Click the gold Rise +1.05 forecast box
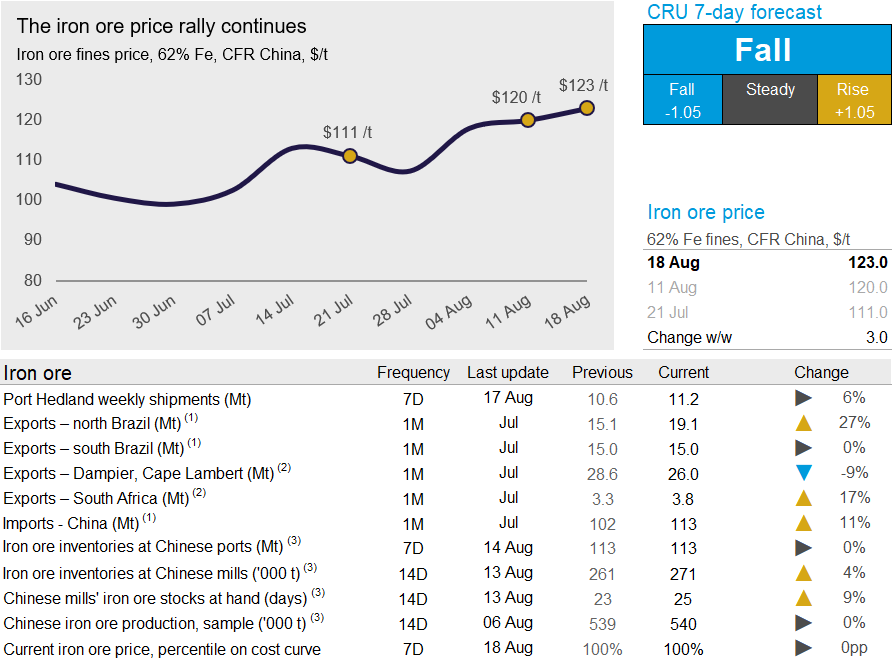The height and width of the screenshot is (668, 892). click(853, 100)
